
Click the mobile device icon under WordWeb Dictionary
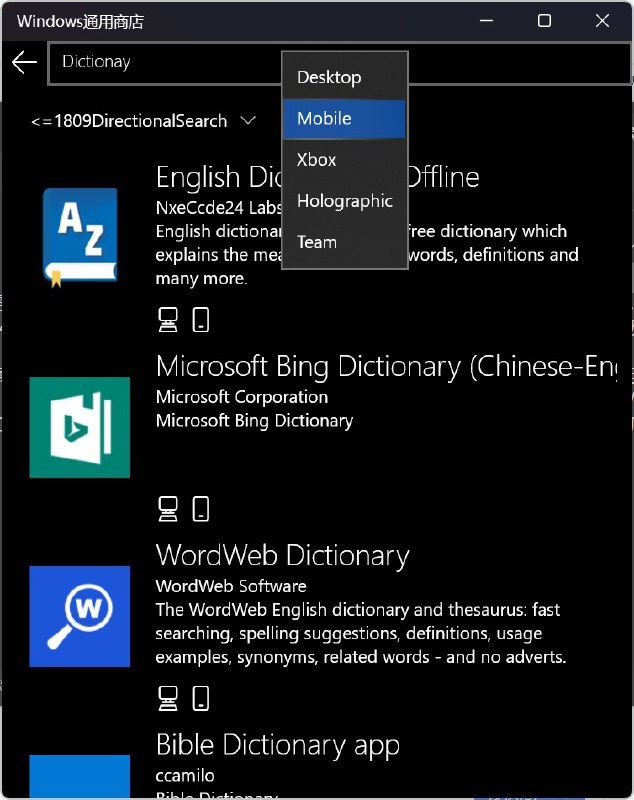[x=200, y=698]
